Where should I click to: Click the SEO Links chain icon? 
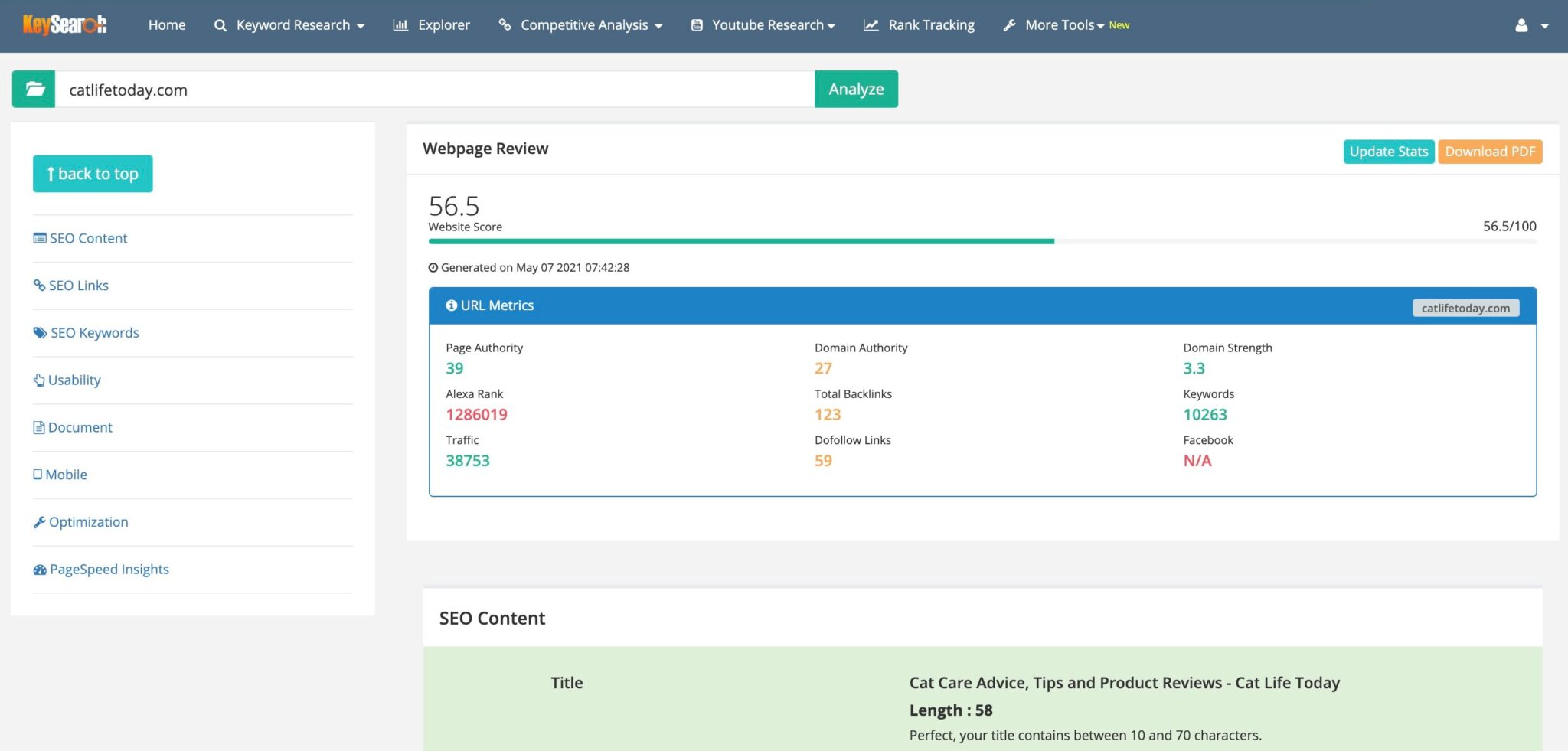click(39, 285)
